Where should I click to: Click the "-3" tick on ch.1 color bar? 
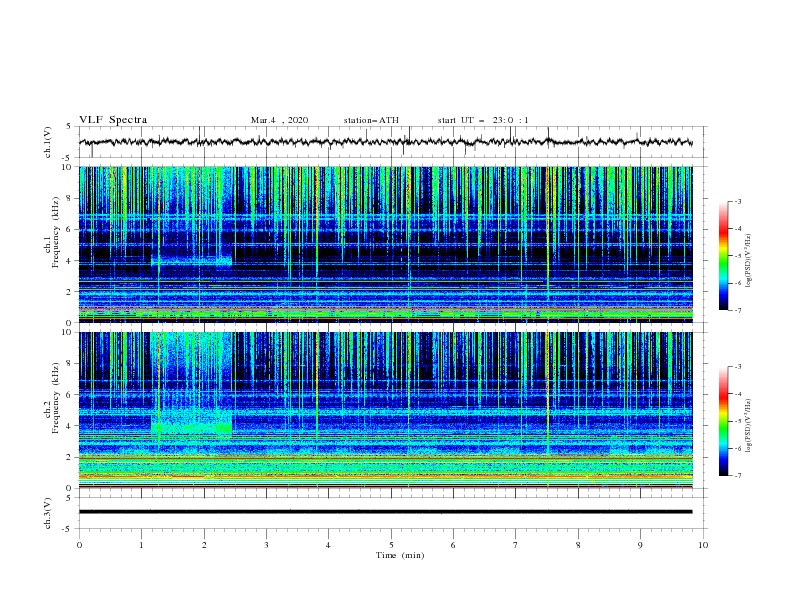(x=737, y=201)
